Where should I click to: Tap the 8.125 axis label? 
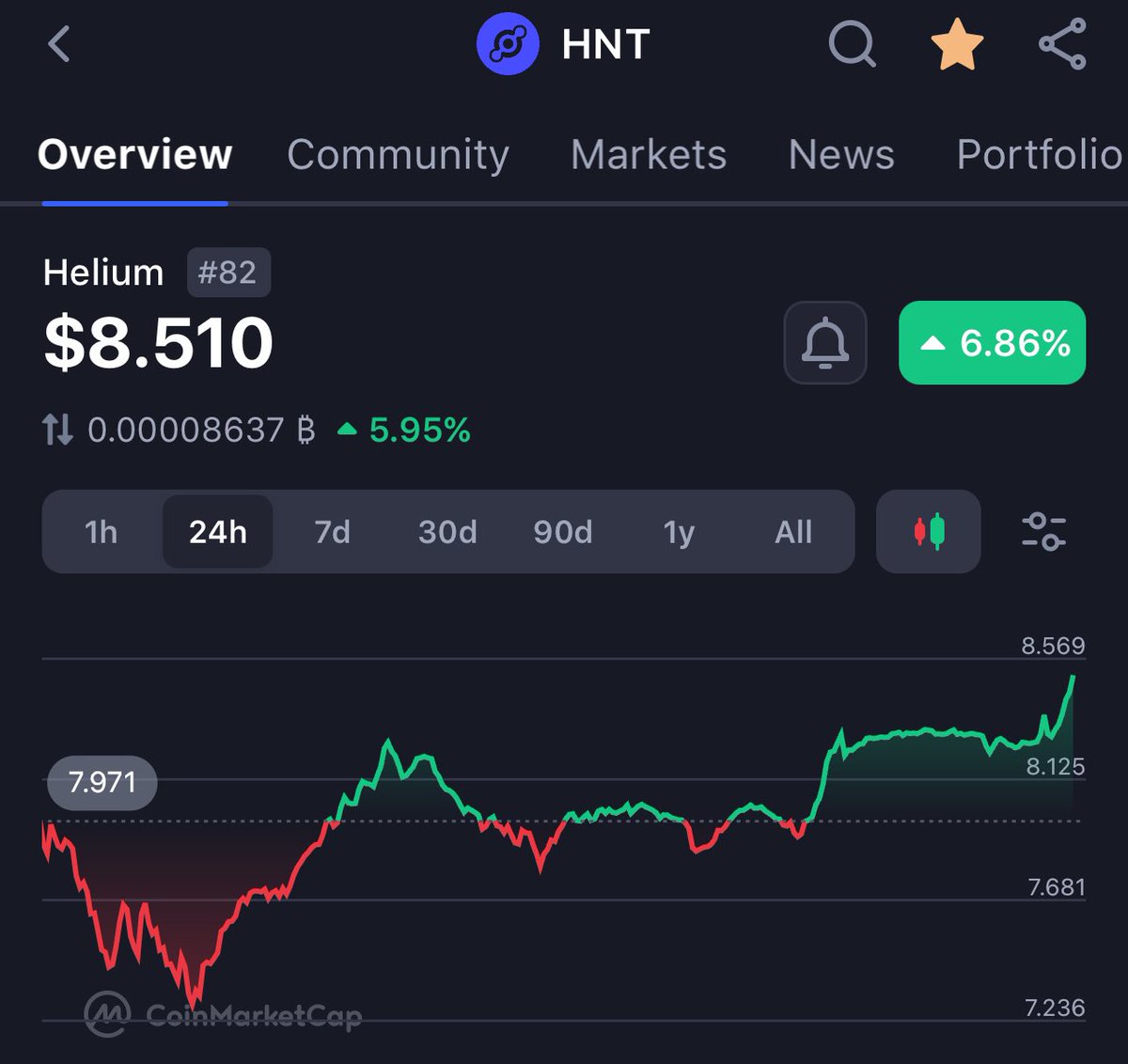[1055, 766]
